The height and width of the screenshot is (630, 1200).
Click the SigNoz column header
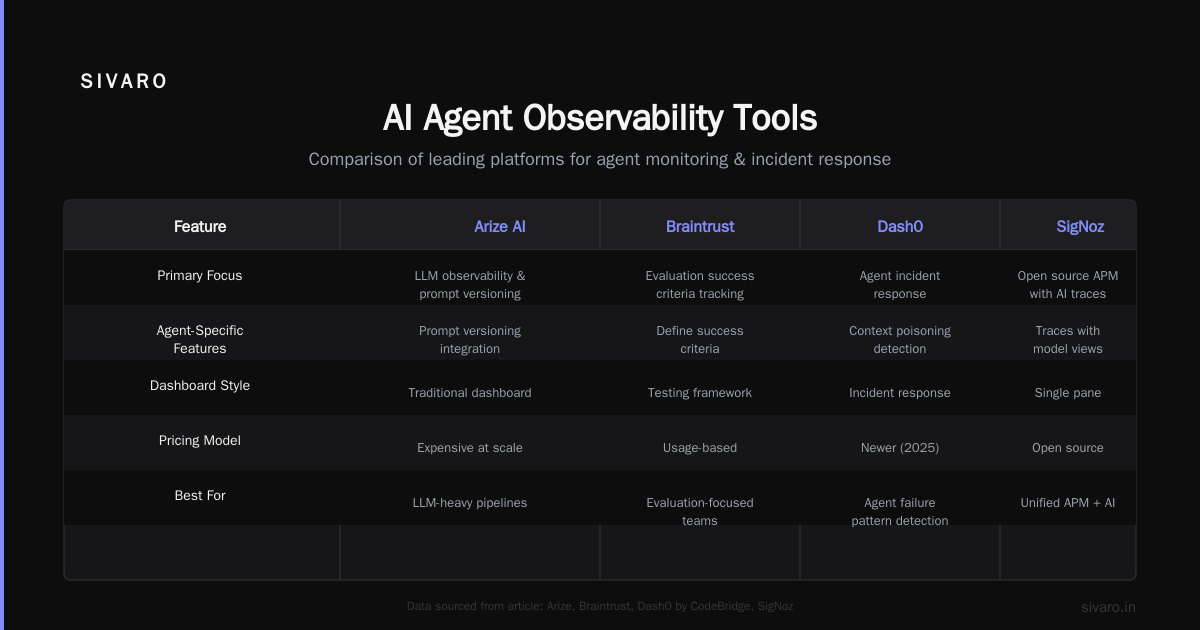[x=1080, y=227]
